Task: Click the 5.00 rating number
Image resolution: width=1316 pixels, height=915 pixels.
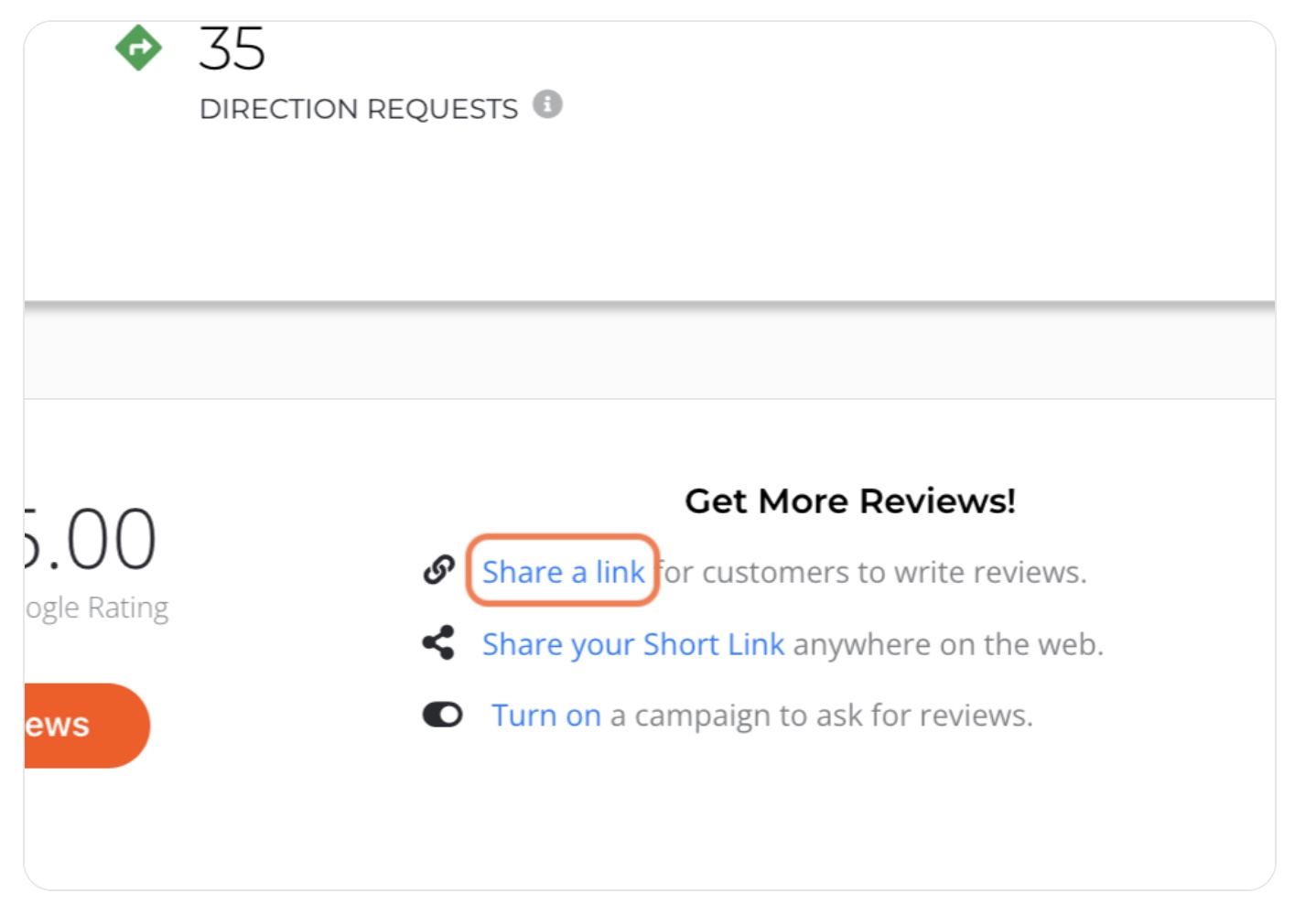Action: coord(91,539)
